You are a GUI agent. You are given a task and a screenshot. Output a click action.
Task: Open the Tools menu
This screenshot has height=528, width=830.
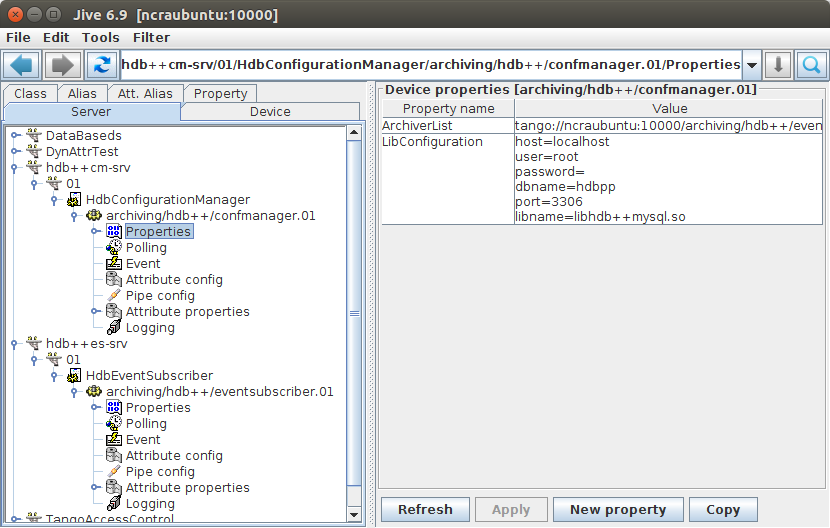pos(101,38)
